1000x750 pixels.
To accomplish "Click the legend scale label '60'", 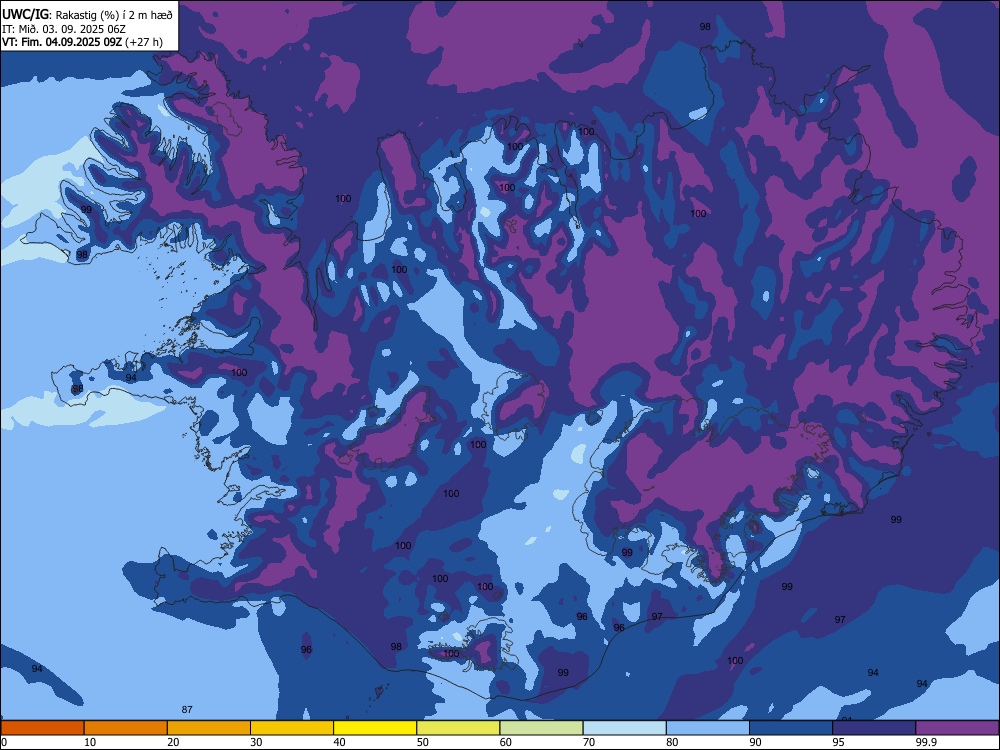I will pos(506,742).
